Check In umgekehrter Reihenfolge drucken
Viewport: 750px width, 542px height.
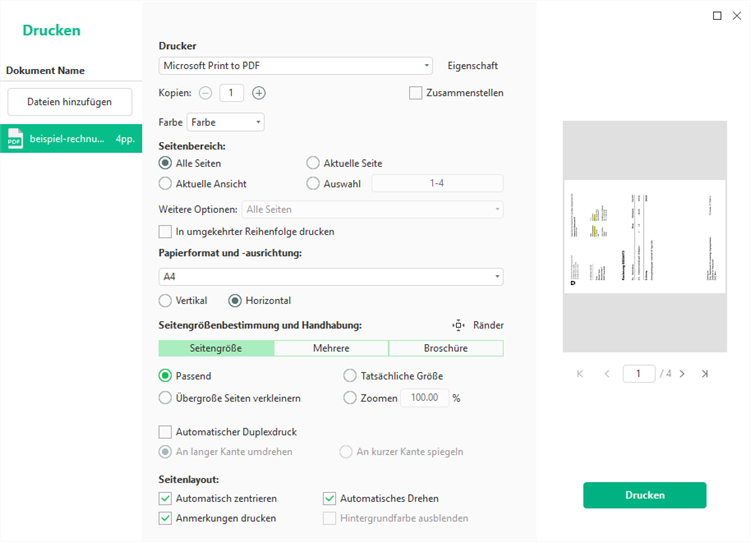[x=165, y=232]
